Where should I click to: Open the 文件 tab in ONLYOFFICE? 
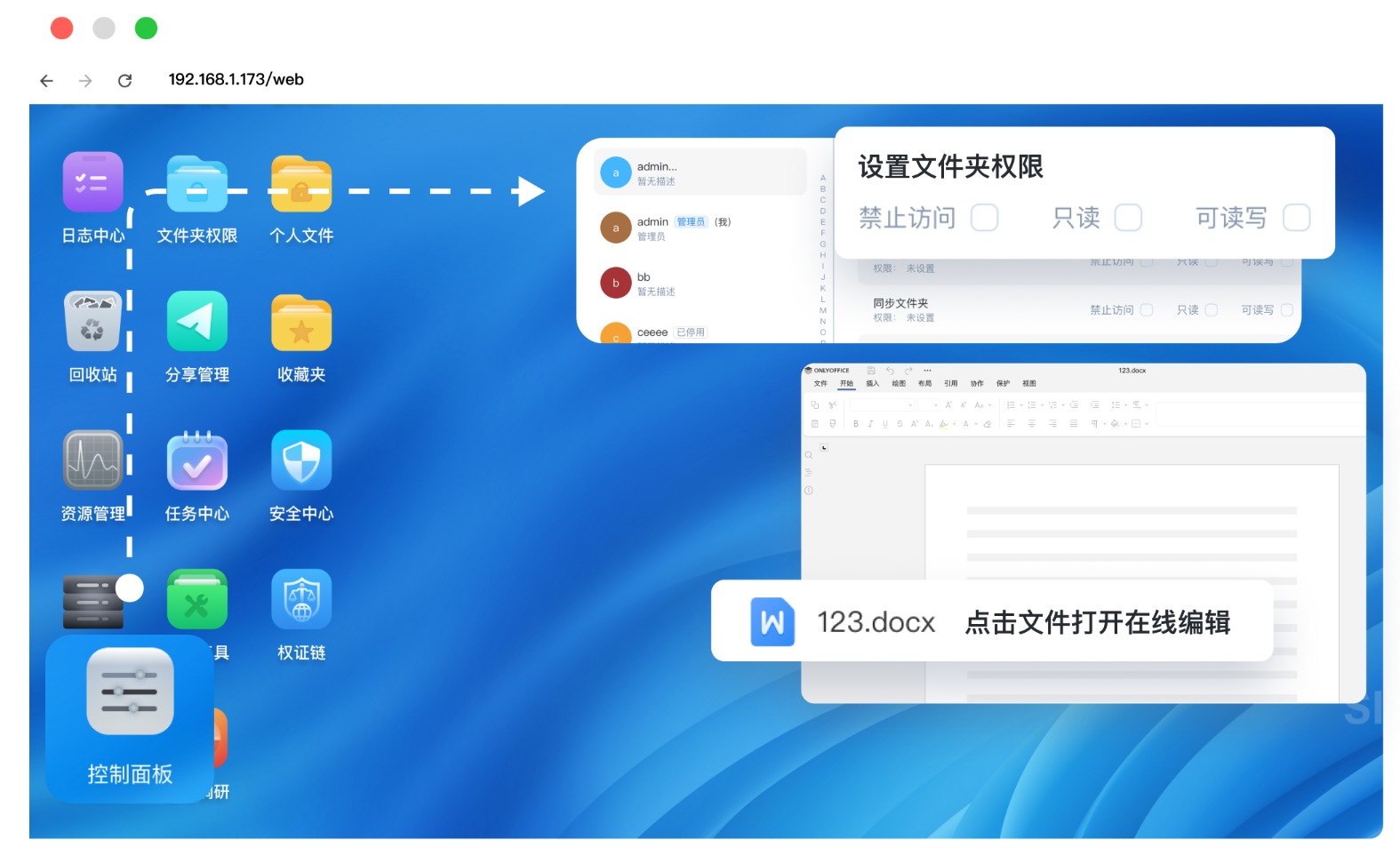pyautogui.click(x=820, y=383)
